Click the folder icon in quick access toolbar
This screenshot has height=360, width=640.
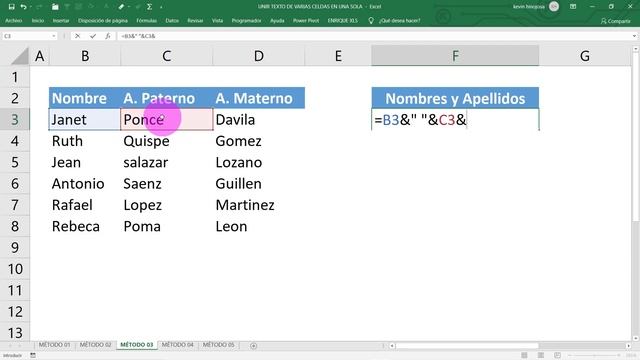[55, 7]
